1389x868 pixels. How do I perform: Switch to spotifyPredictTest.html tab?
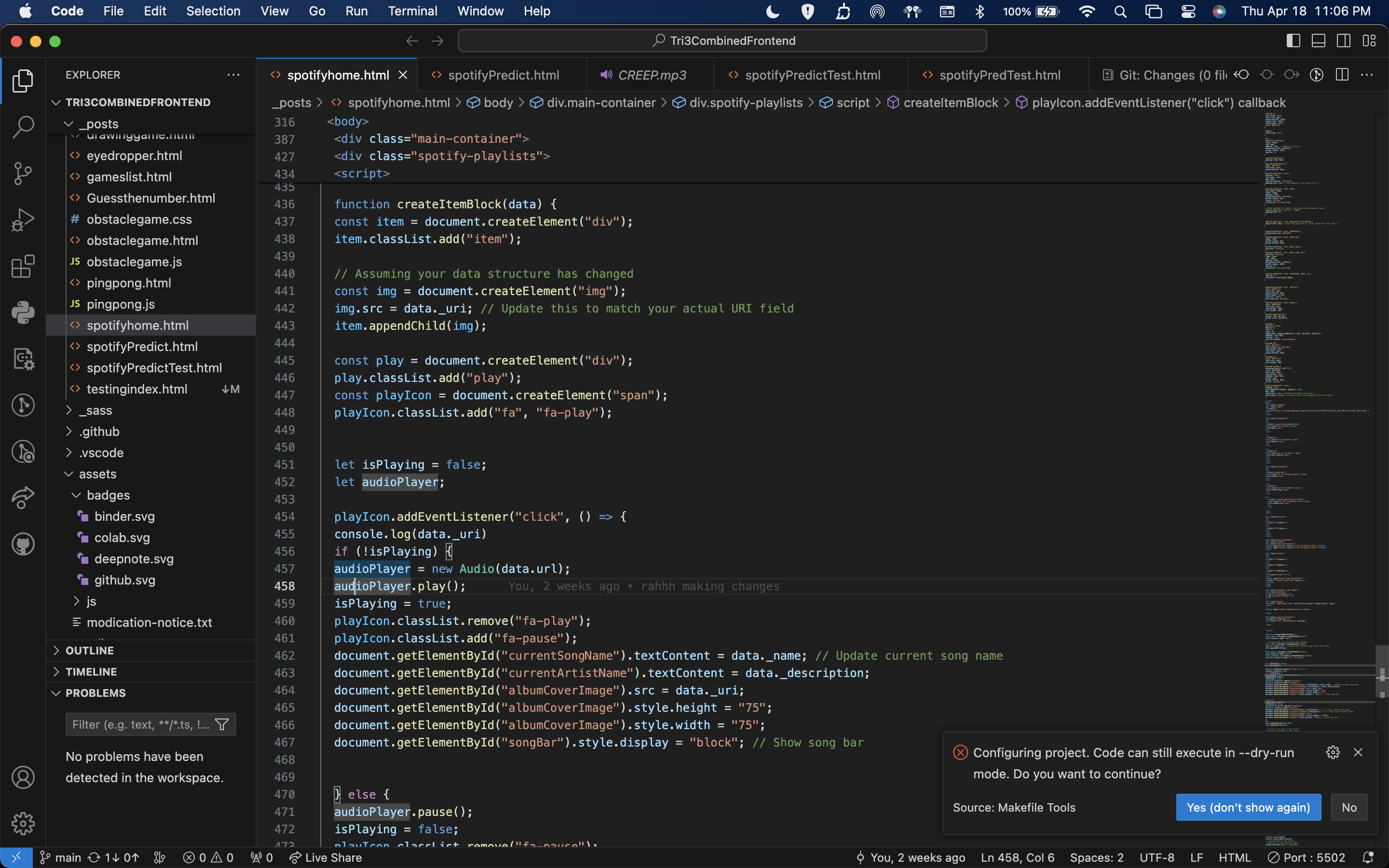point(811,75)
